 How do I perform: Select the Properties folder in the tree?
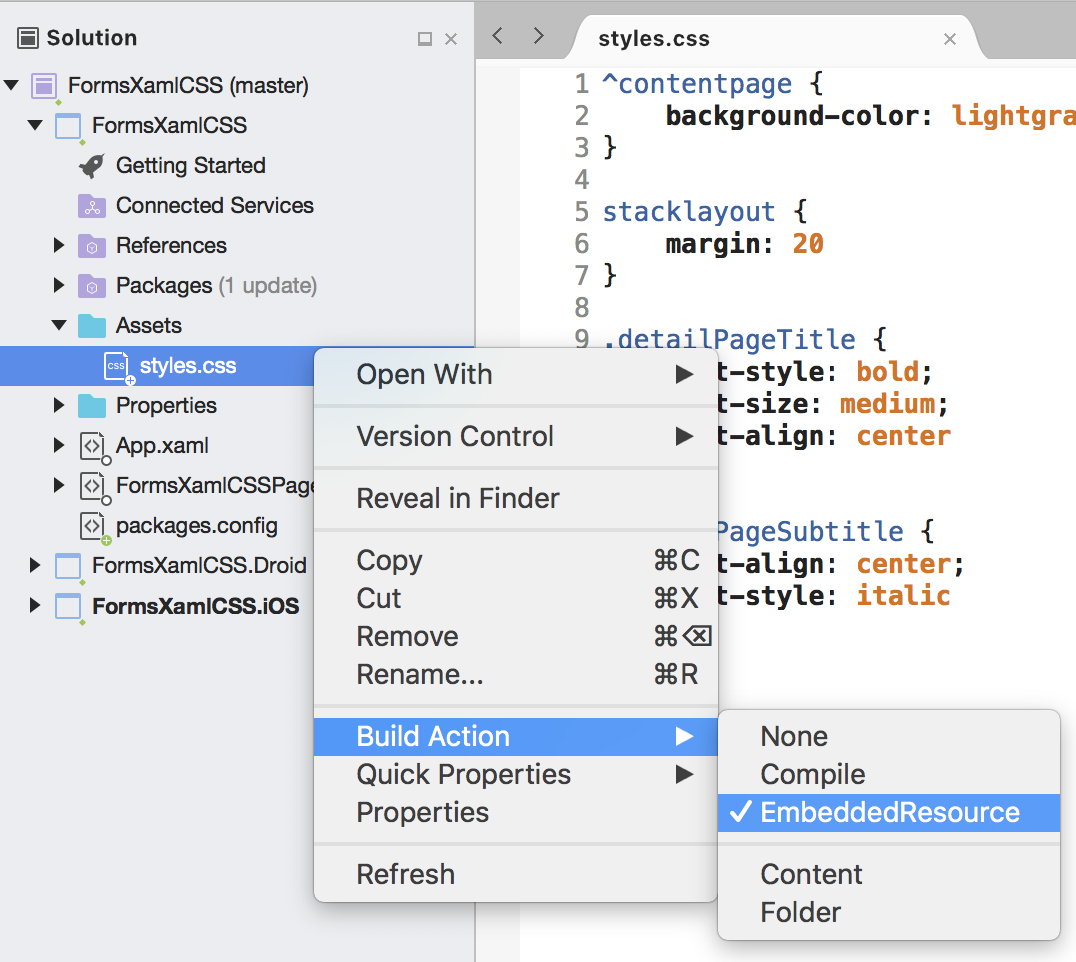pyautogui.click(x=165, y=406)
